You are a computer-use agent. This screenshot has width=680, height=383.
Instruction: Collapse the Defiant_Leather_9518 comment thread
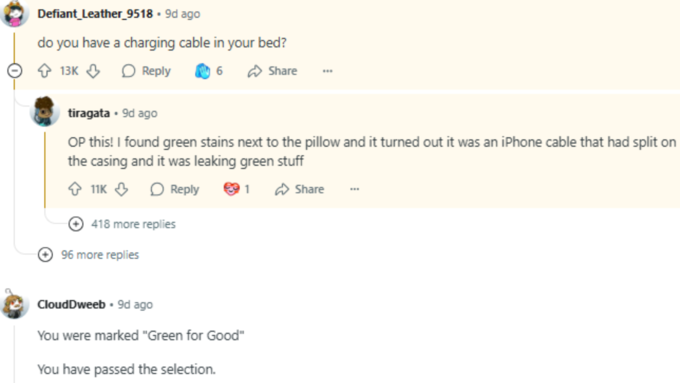pos(15,71)
